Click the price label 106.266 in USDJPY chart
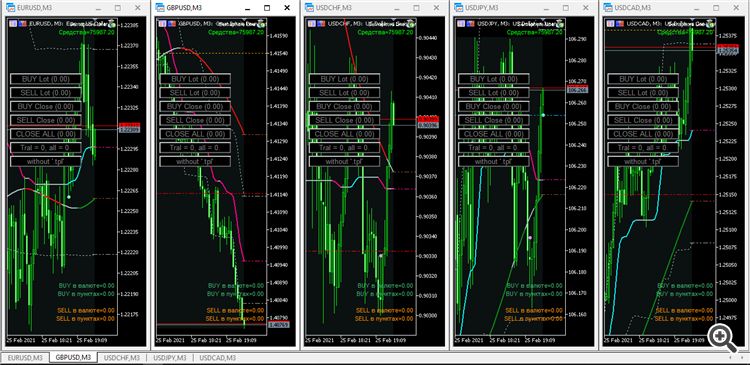 tap(576, 89)
